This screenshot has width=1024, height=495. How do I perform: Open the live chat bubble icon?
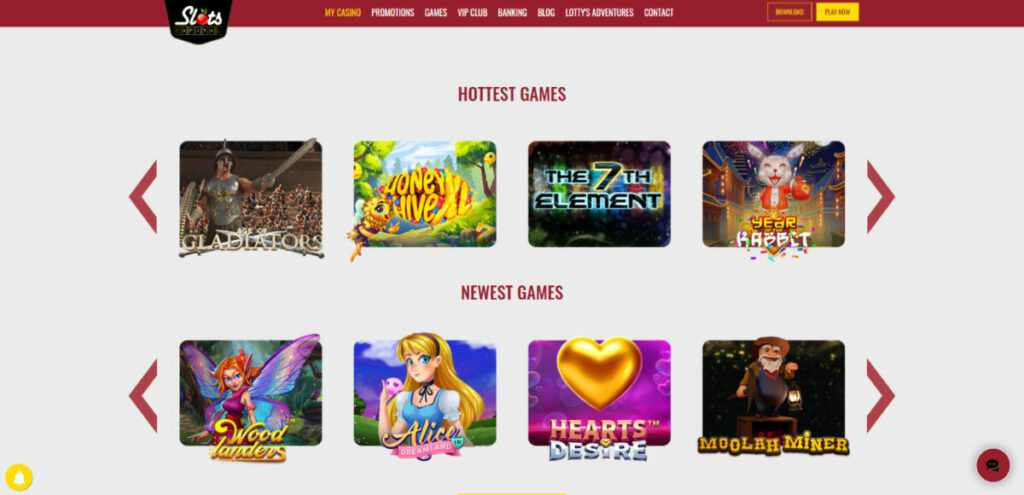(x=993, y=465)
